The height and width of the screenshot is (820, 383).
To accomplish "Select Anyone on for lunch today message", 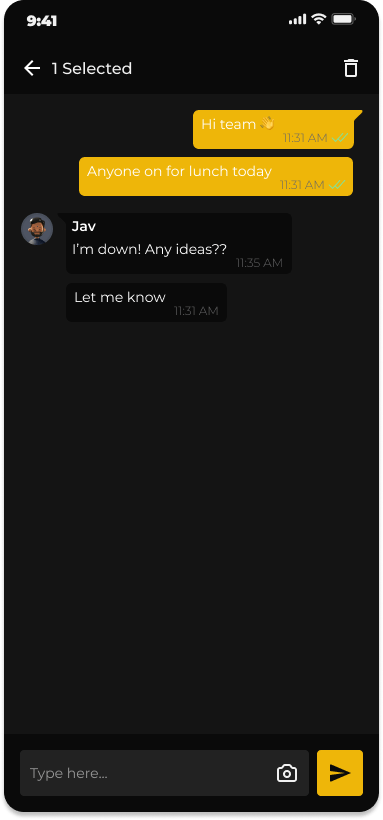I will point(216,176).
